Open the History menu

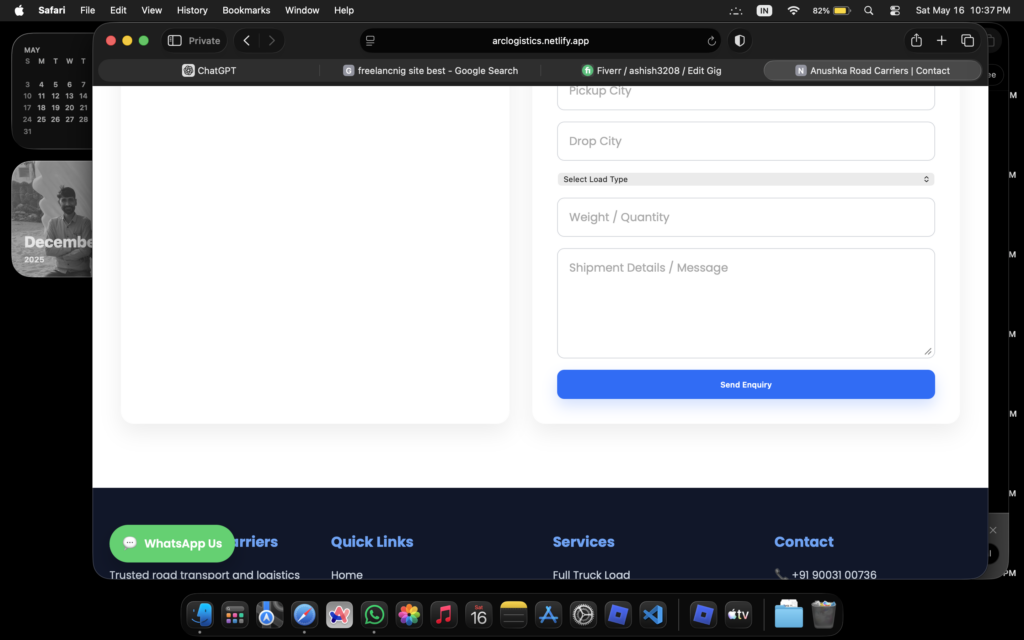192,10
